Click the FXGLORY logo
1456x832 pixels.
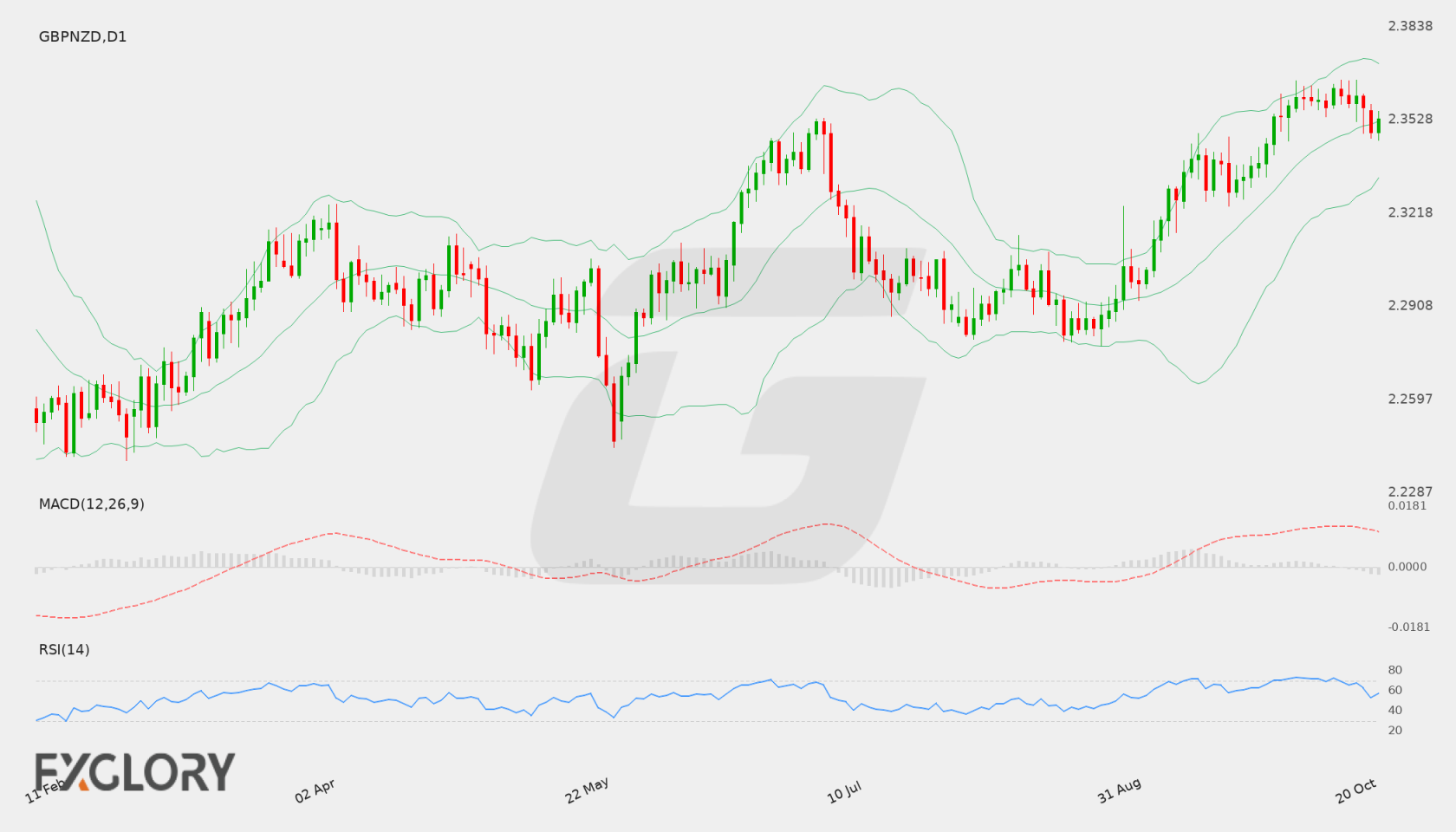tap(134, 771)
